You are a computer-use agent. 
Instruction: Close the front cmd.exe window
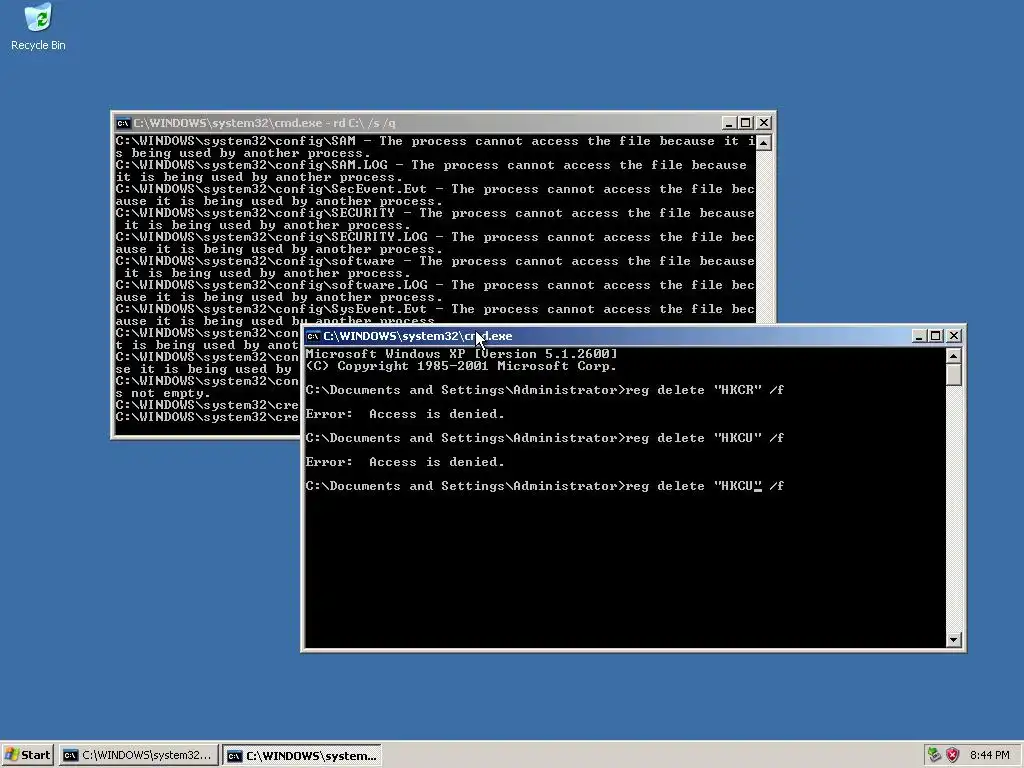(953, 336)
